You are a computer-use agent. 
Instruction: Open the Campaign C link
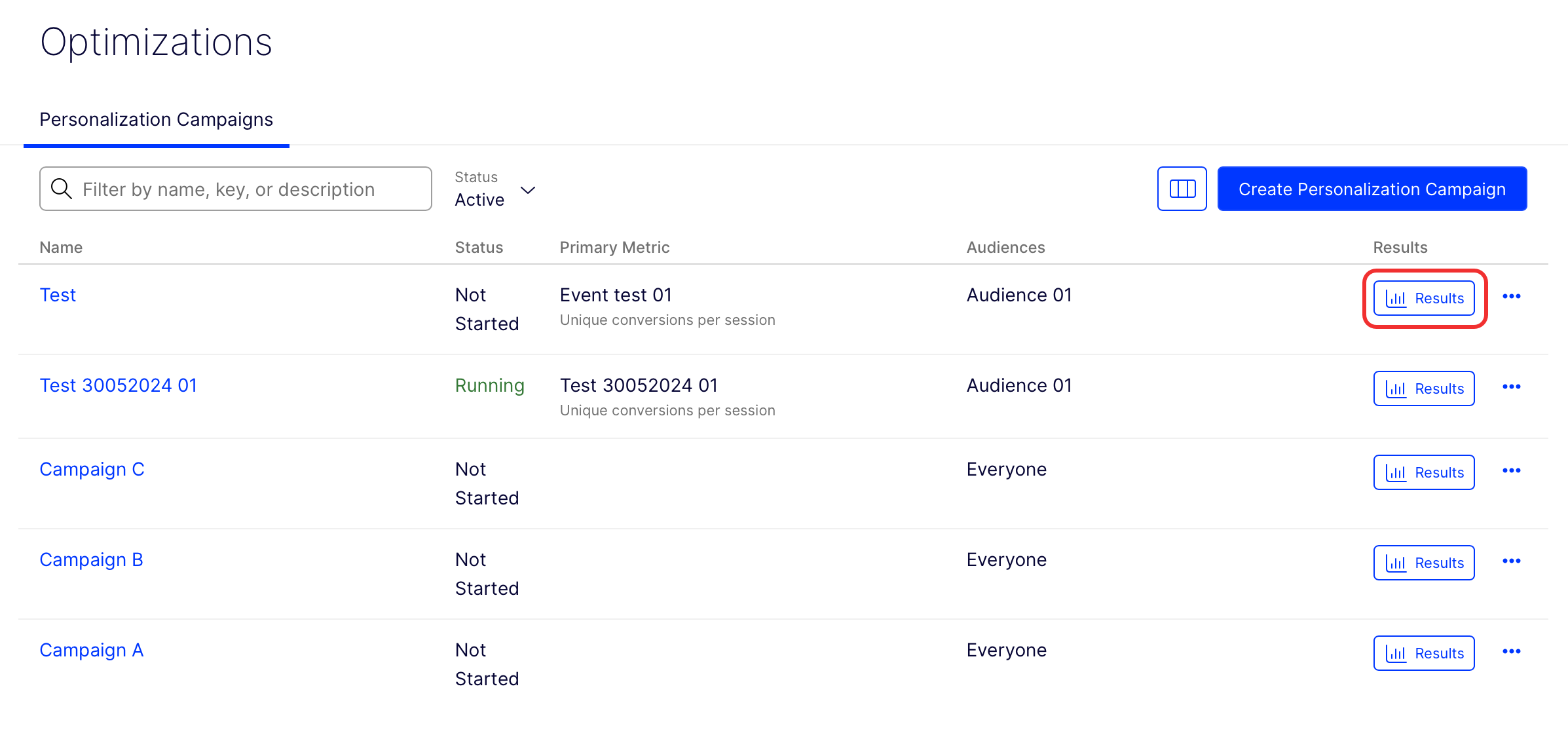pyautogui.click(x=92, y=469)
